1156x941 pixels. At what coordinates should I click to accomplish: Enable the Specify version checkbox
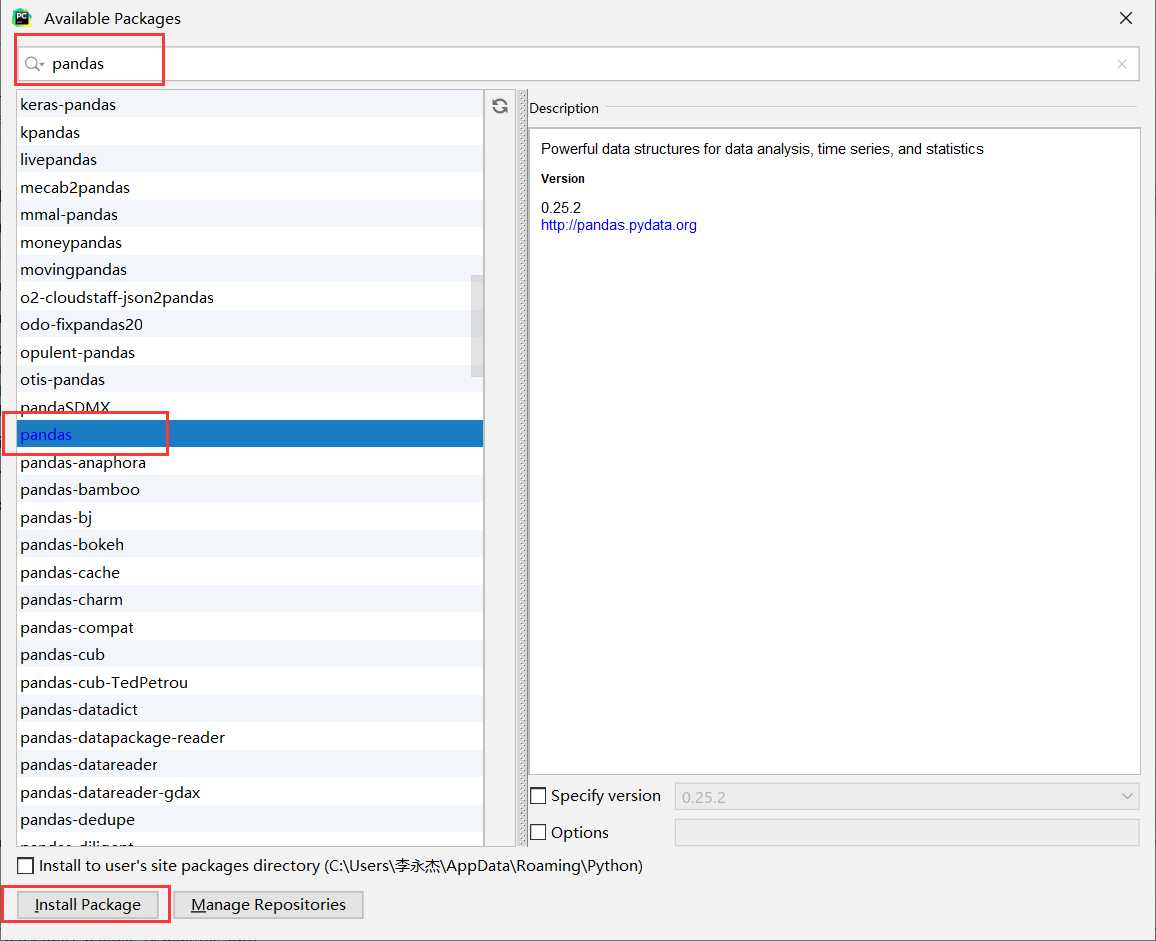click(538, 796)
